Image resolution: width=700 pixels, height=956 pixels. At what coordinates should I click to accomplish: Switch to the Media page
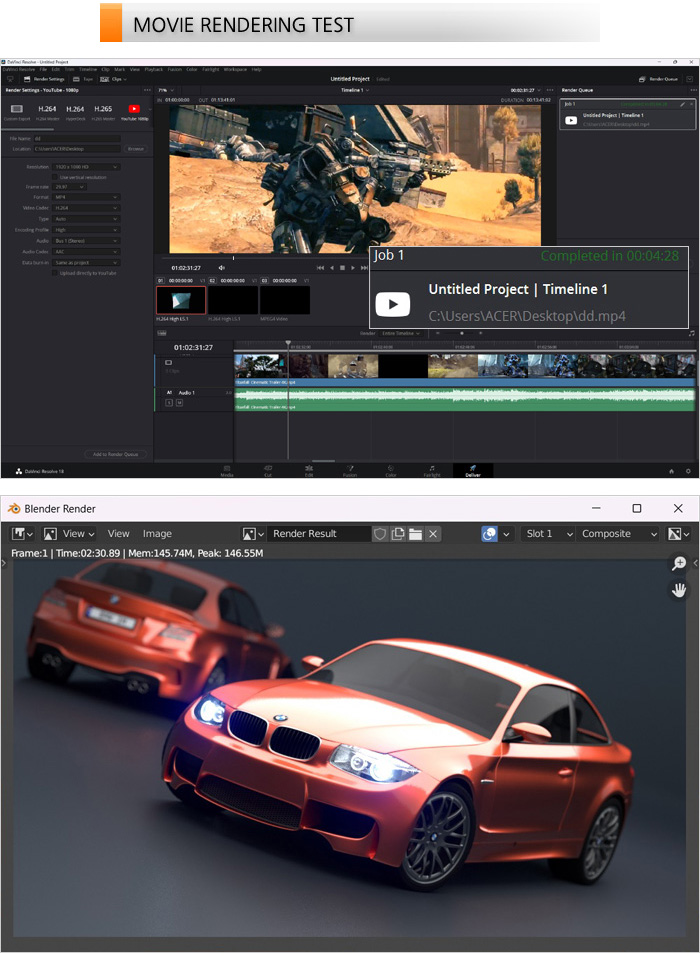point(227,471)
